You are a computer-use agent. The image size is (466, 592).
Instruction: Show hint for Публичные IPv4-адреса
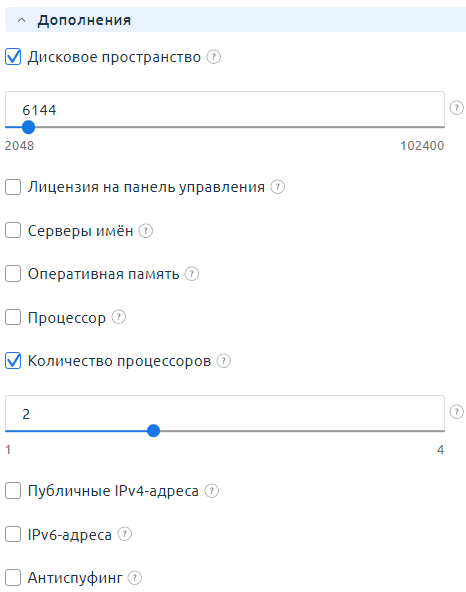click(211, 491)
